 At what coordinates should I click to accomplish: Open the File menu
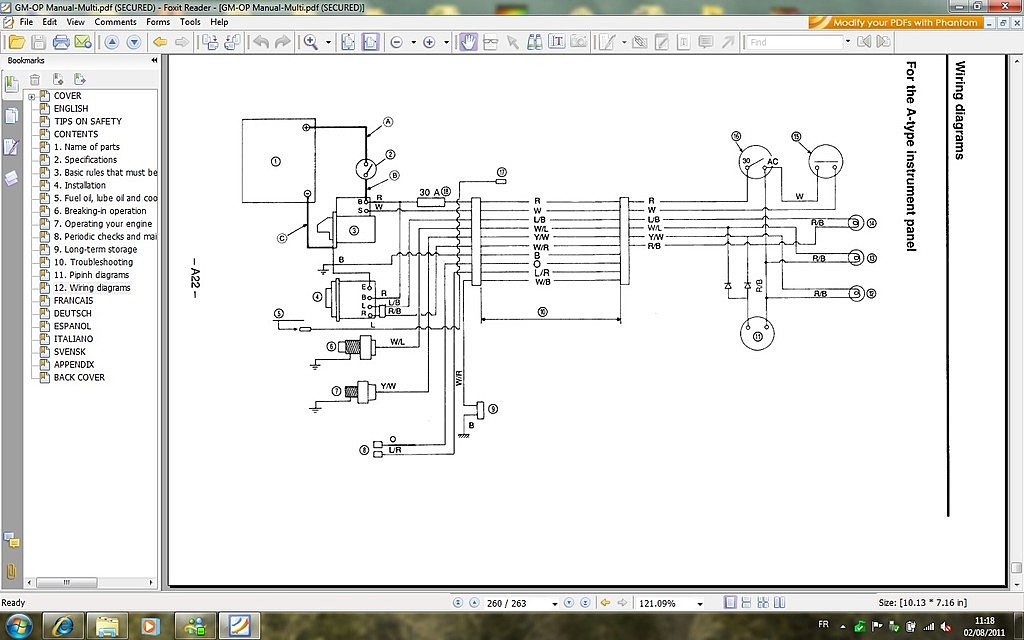pos(26,22)
